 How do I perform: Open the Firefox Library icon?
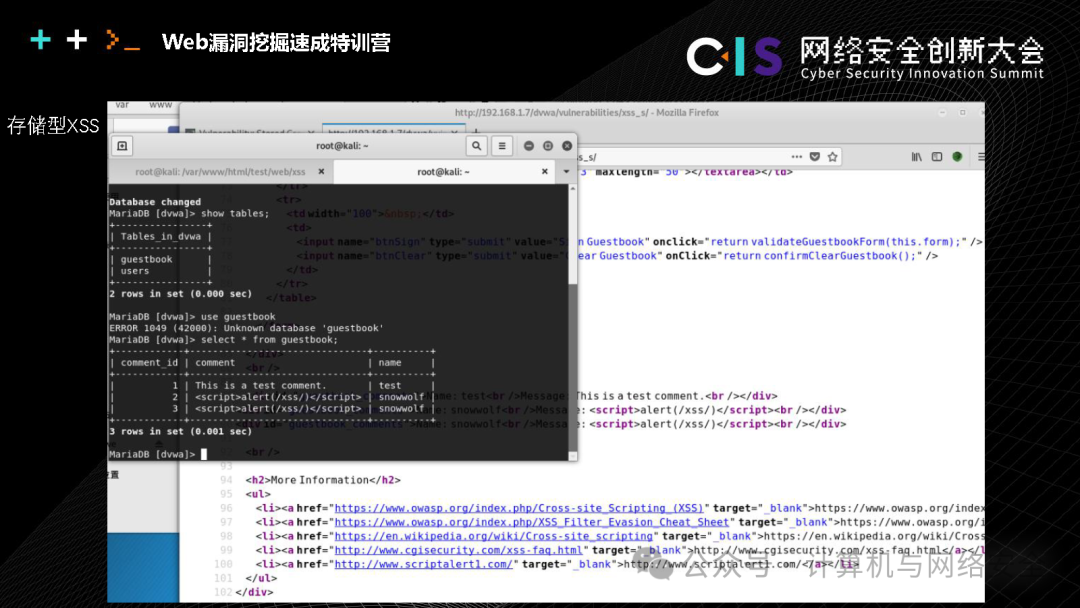[x=917, y=157]
